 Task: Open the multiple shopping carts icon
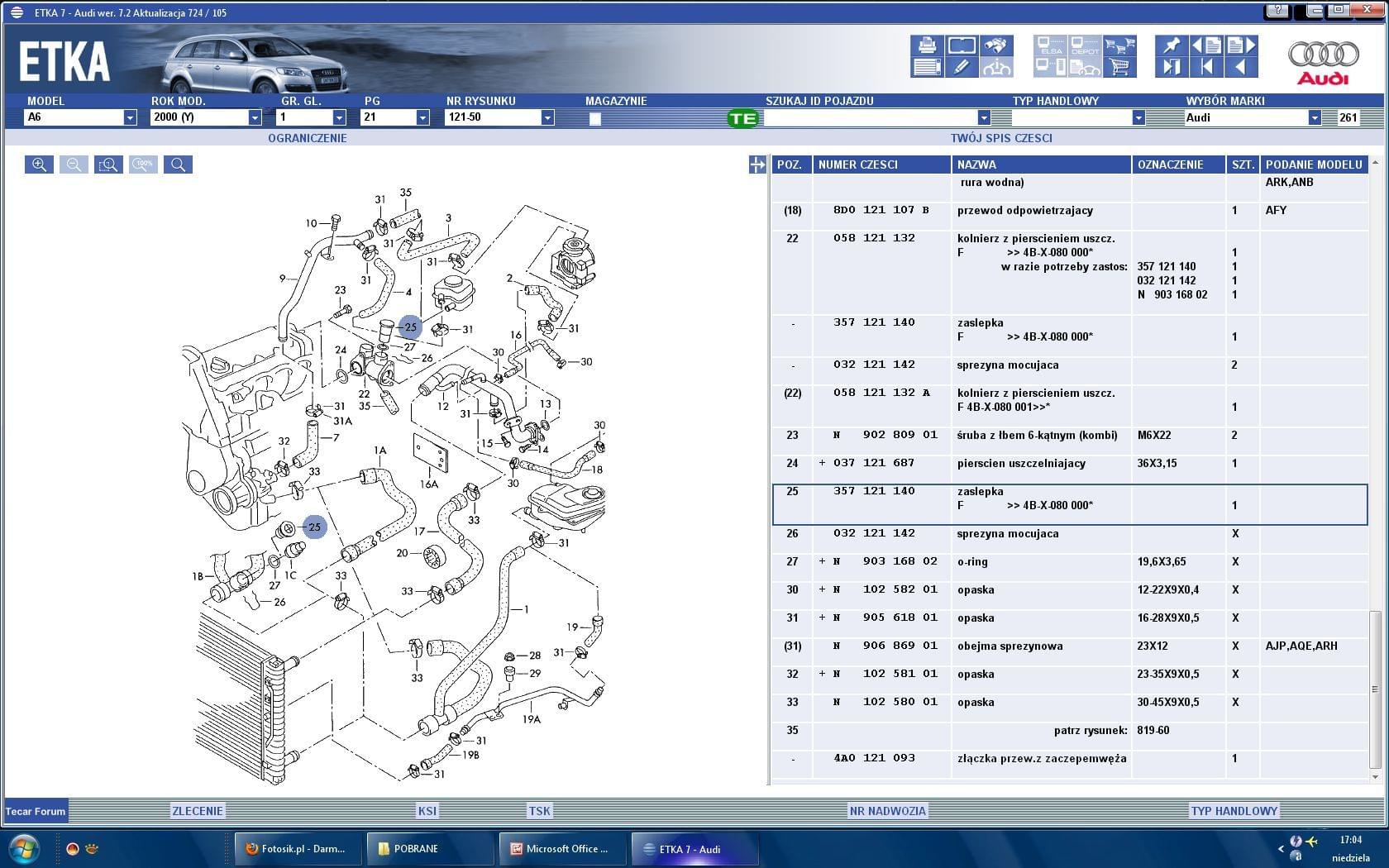tap(1119, 45)
